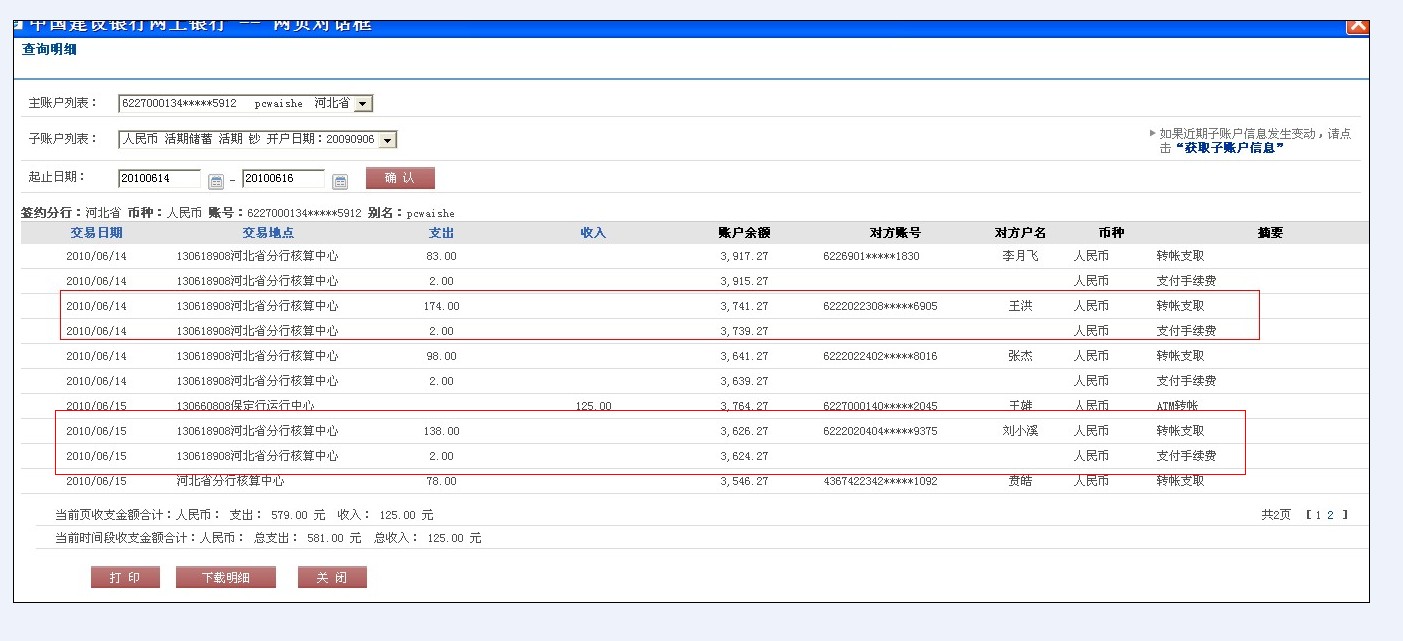Expand the 子账户列表 sub-account dropdown
1403x641 pixels.
[387, 140]
